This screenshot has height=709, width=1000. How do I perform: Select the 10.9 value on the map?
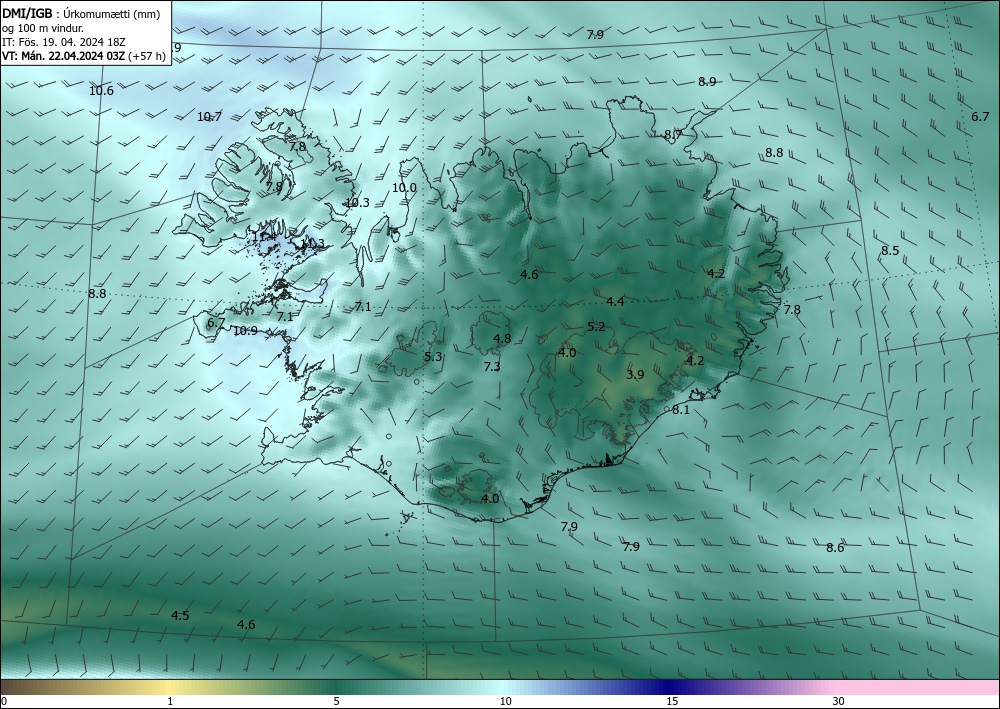coord(246,330)
